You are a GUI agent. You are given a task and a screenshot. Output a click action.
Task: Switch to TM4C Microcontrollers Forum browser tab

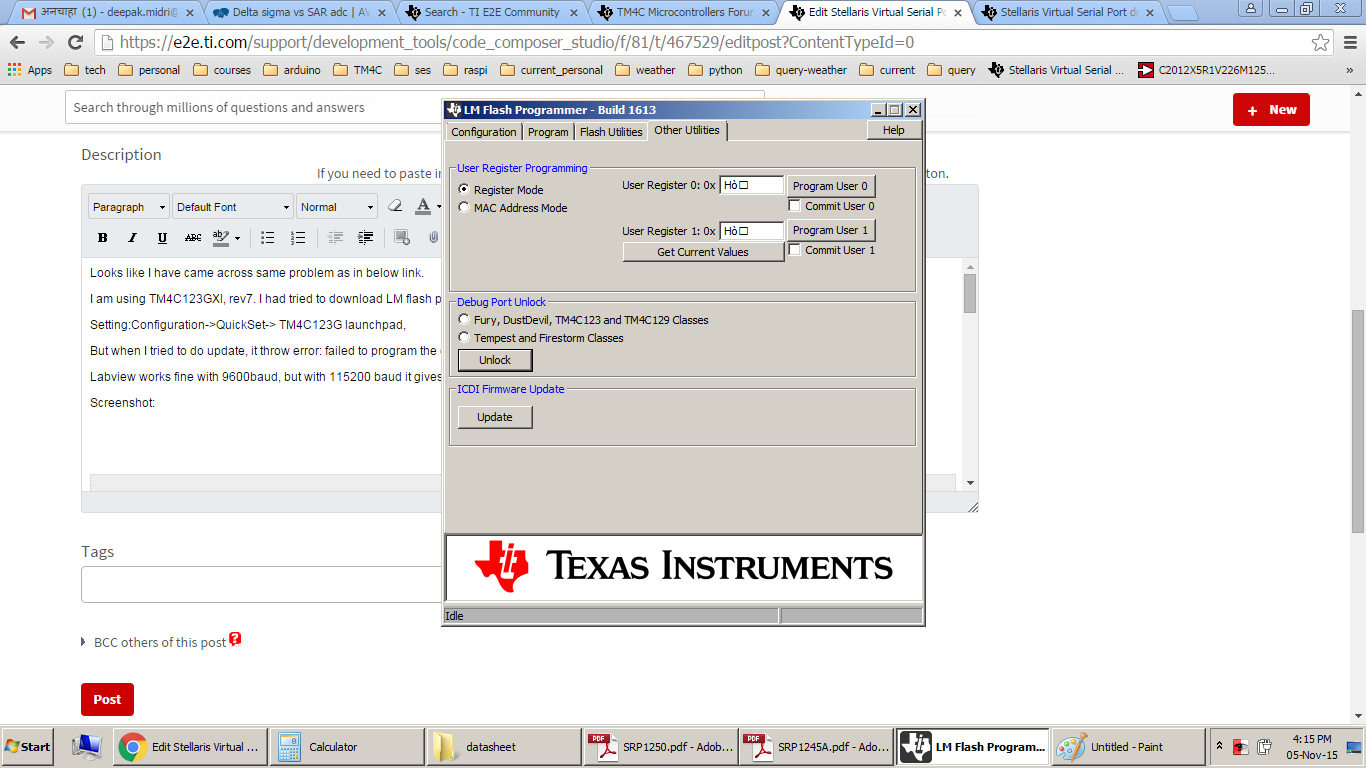point(685,13)
